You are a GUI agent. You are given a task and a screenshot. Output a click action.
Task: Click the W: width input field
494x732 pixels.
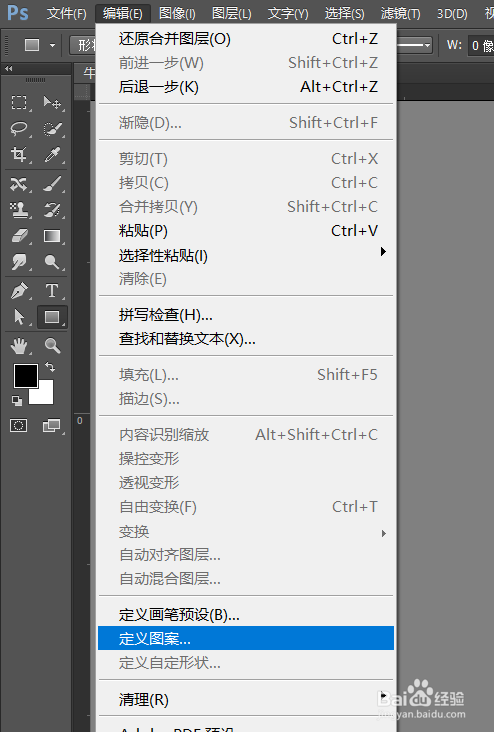pyautogui.click(x=481, y=45)
